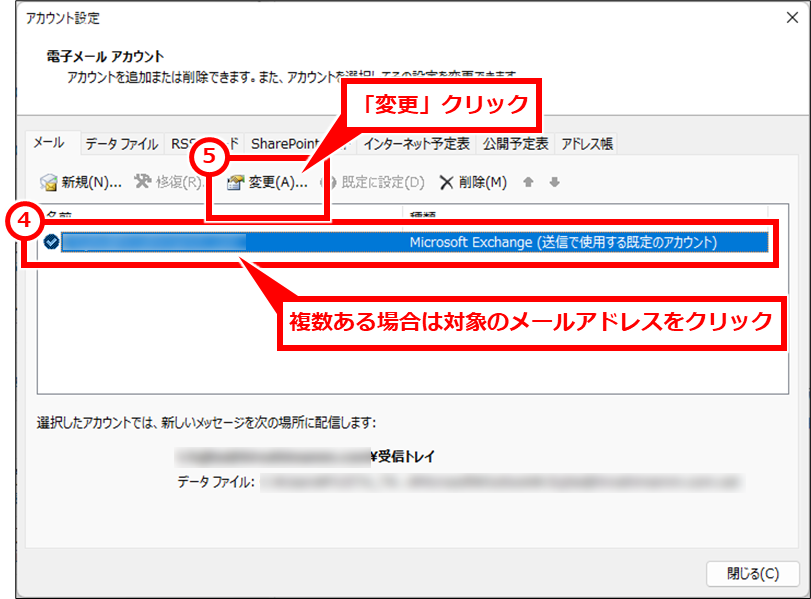Open the インターネット予定表 tab
Viewport: 811px width, 599px height.
pos(416,144)
